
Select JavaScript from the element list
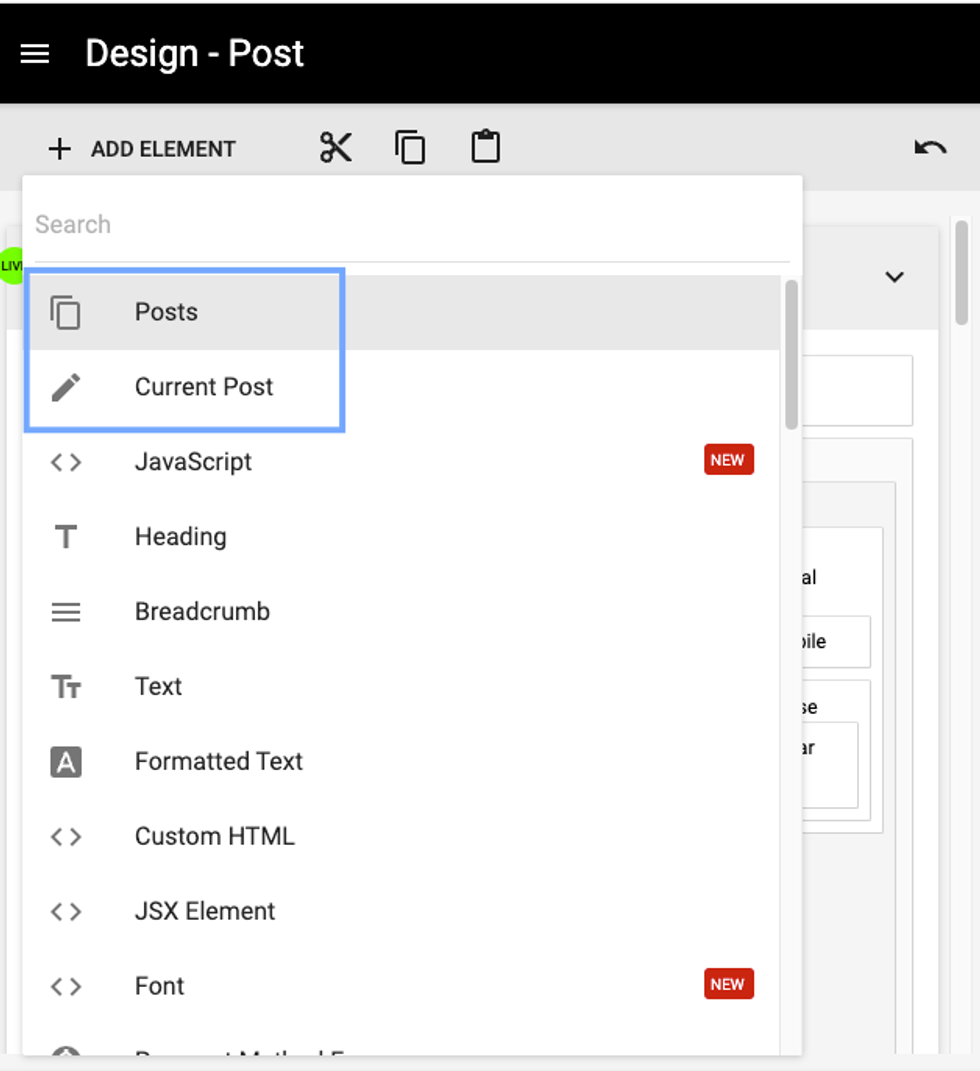[x=193, y=462]
